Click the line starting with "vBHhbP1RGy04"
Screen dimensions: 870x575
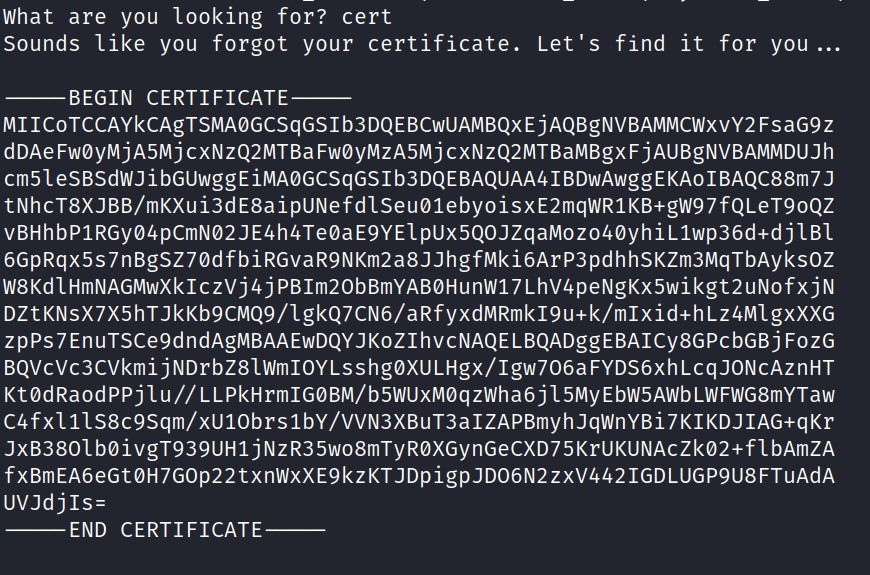click(x=418, y=233)
